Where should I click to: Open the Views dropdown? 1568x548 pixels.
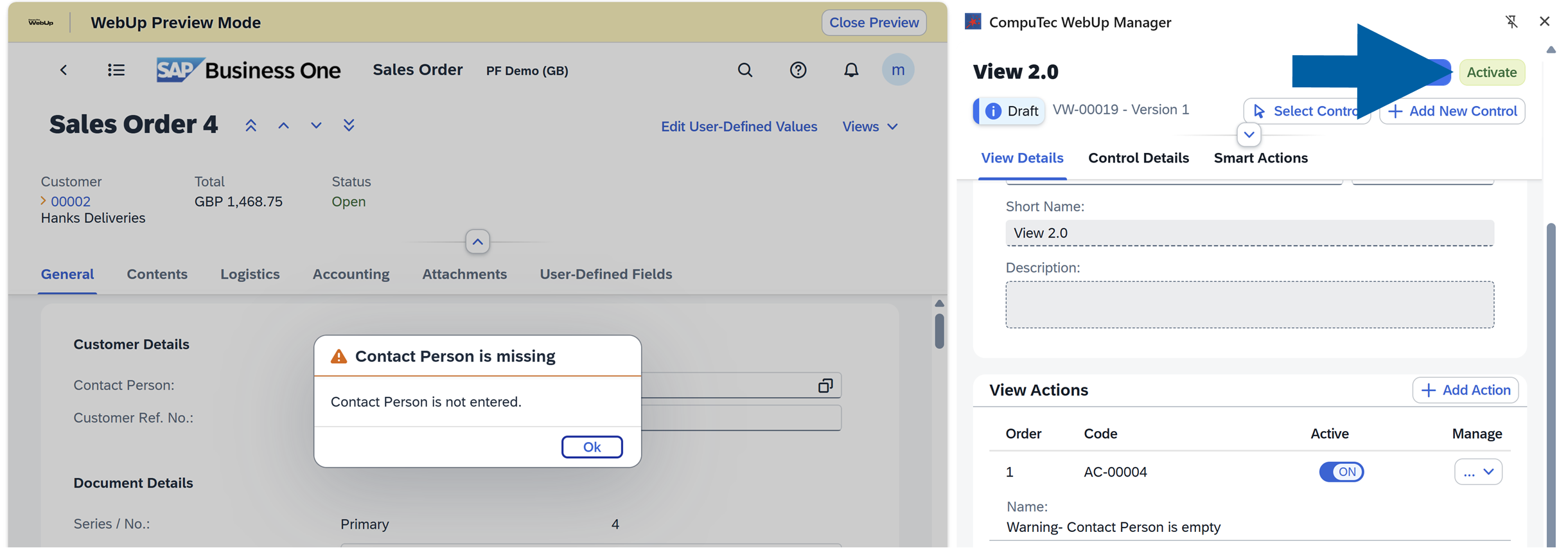point(870,127)
